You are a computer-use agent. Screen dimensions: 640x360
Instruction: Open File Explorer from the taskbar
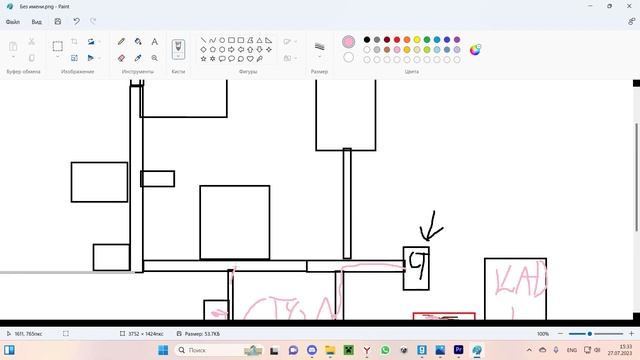click(x=330, y=350)
